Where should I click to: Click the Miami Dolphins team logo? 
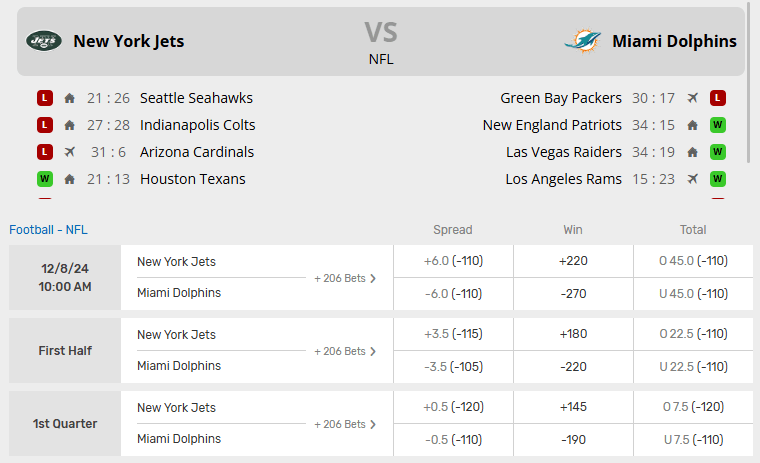click(x=582, y=41)
